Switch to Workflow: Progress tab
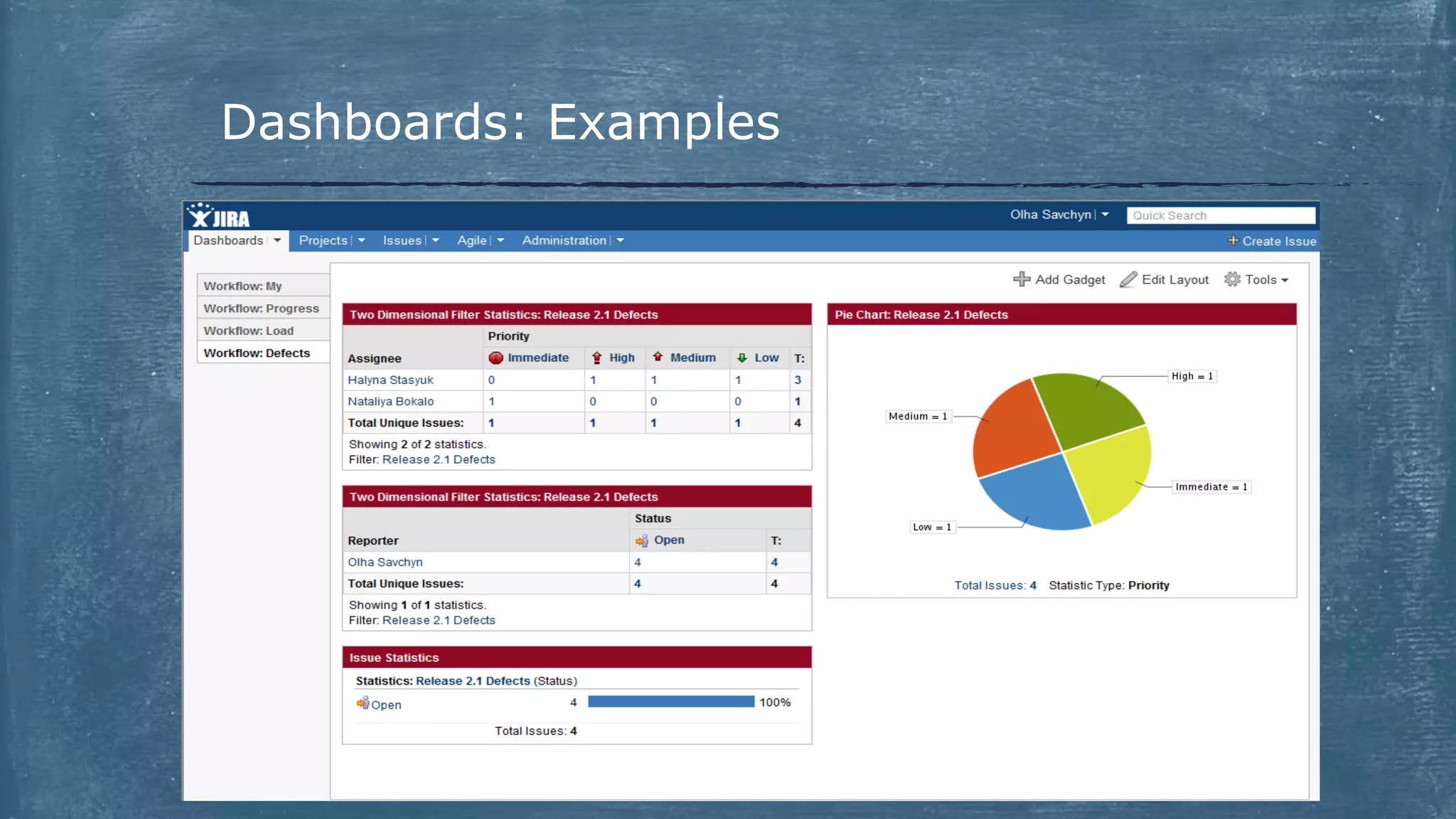 (263, 308)
